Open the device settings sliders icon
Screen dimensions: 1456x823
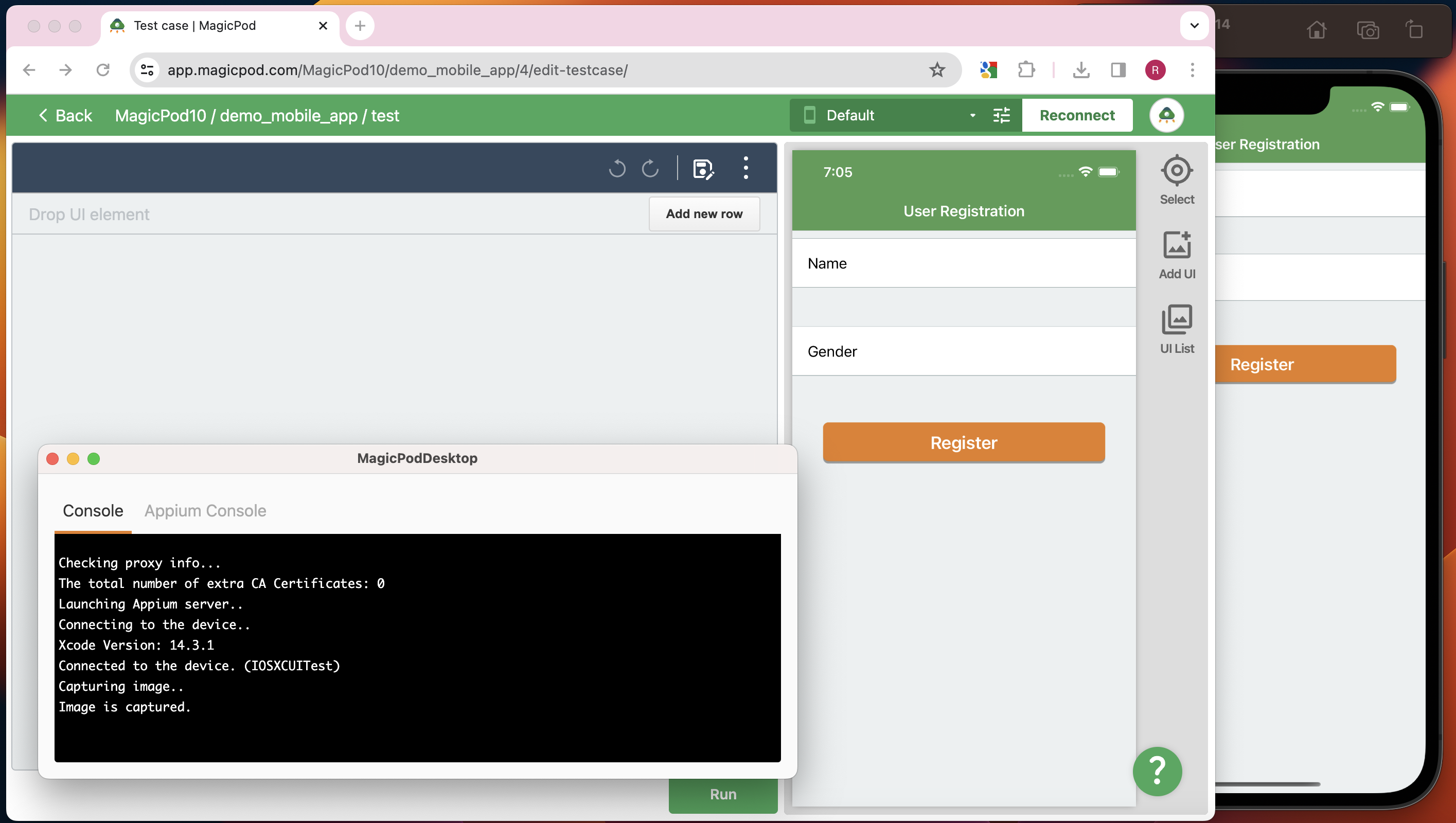pyautogui.click(x=1002, y=115)
